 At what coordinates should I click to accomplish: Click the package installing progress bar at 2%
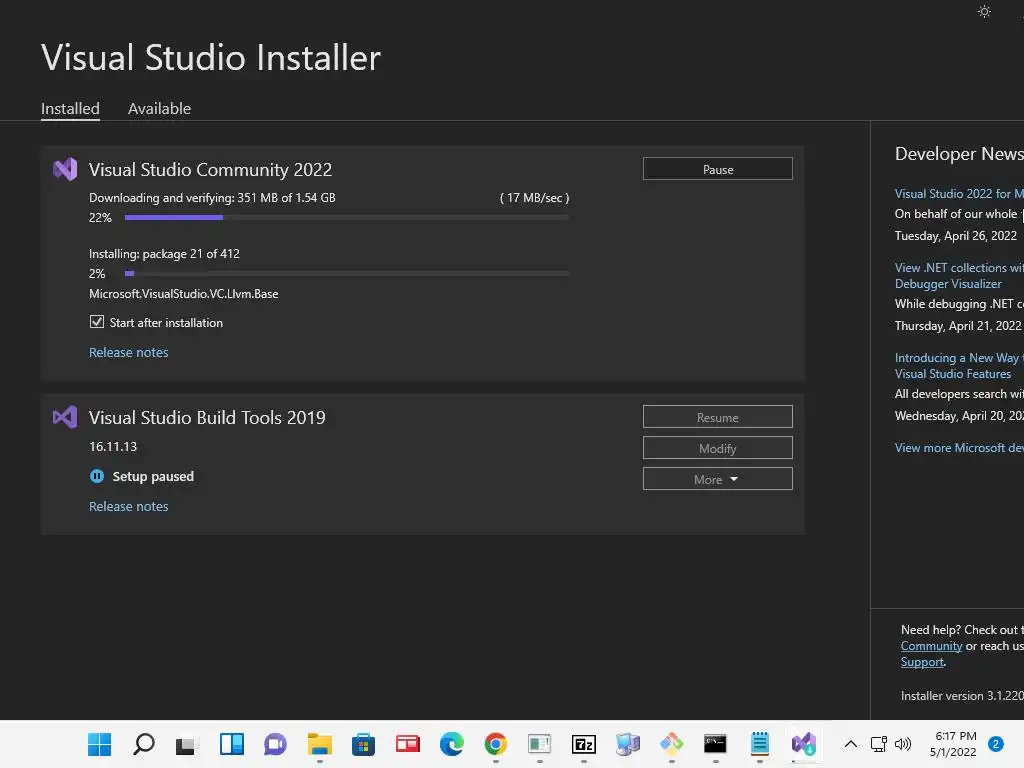coord(347,274)
